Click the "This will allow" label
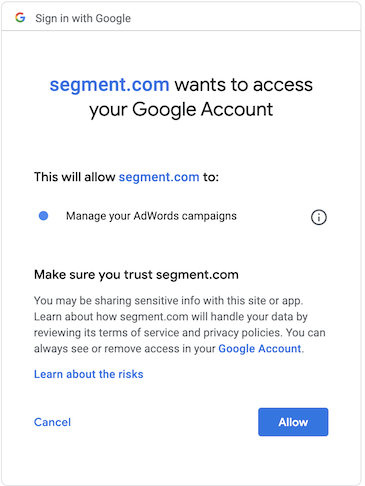 click(75, 177)
